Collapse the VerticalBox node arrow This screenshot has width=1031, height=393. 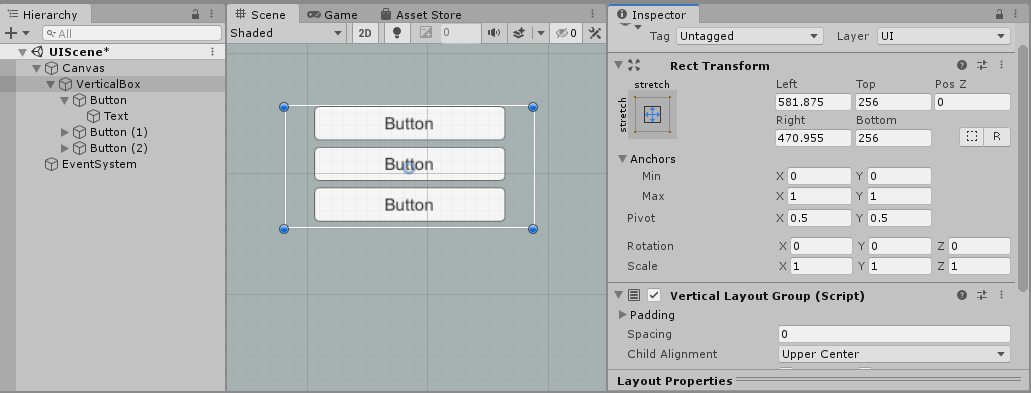51,84
